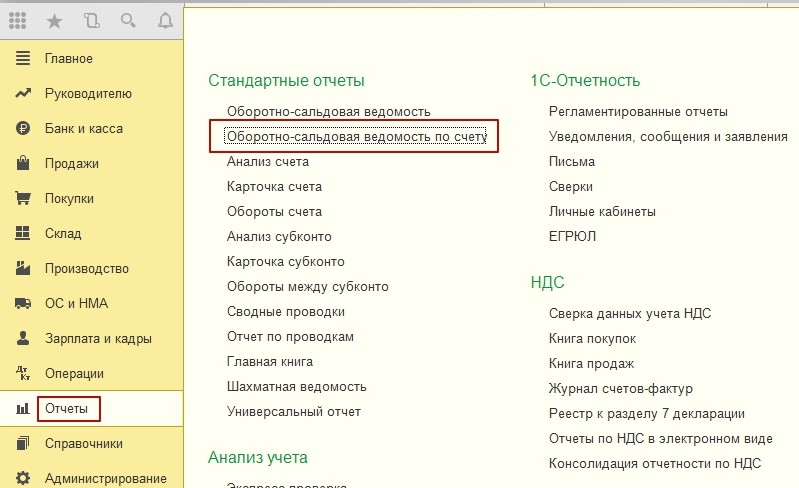The height and width of the screenshot is (488, 799).
Task: Open the Журнал счетов-фактур link
Action: [621, 388]
